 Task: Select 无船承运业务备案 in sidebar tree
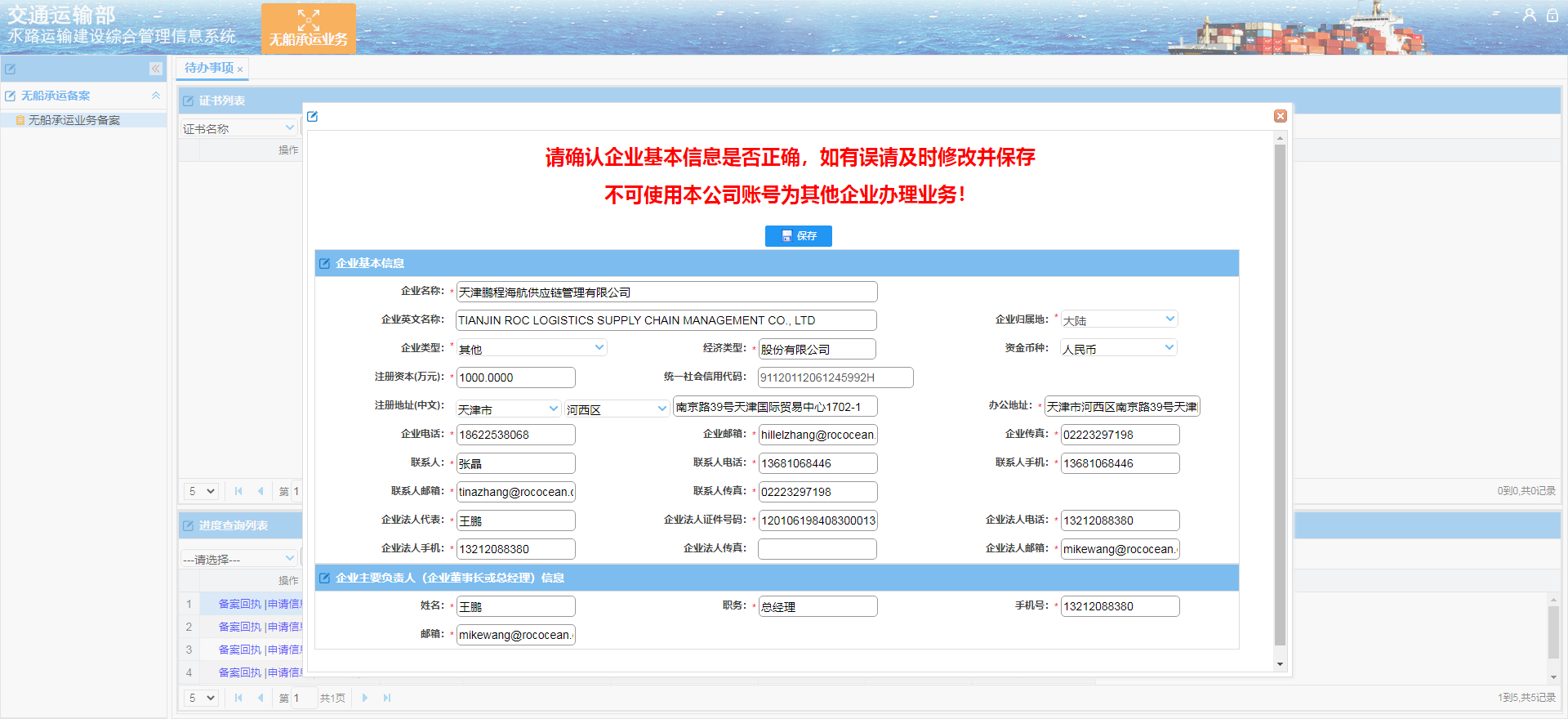(x=73, y=120)
